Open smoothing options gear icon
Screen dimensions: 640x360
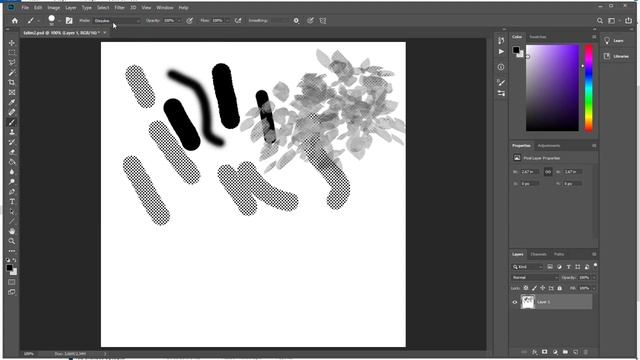[296, 20]
